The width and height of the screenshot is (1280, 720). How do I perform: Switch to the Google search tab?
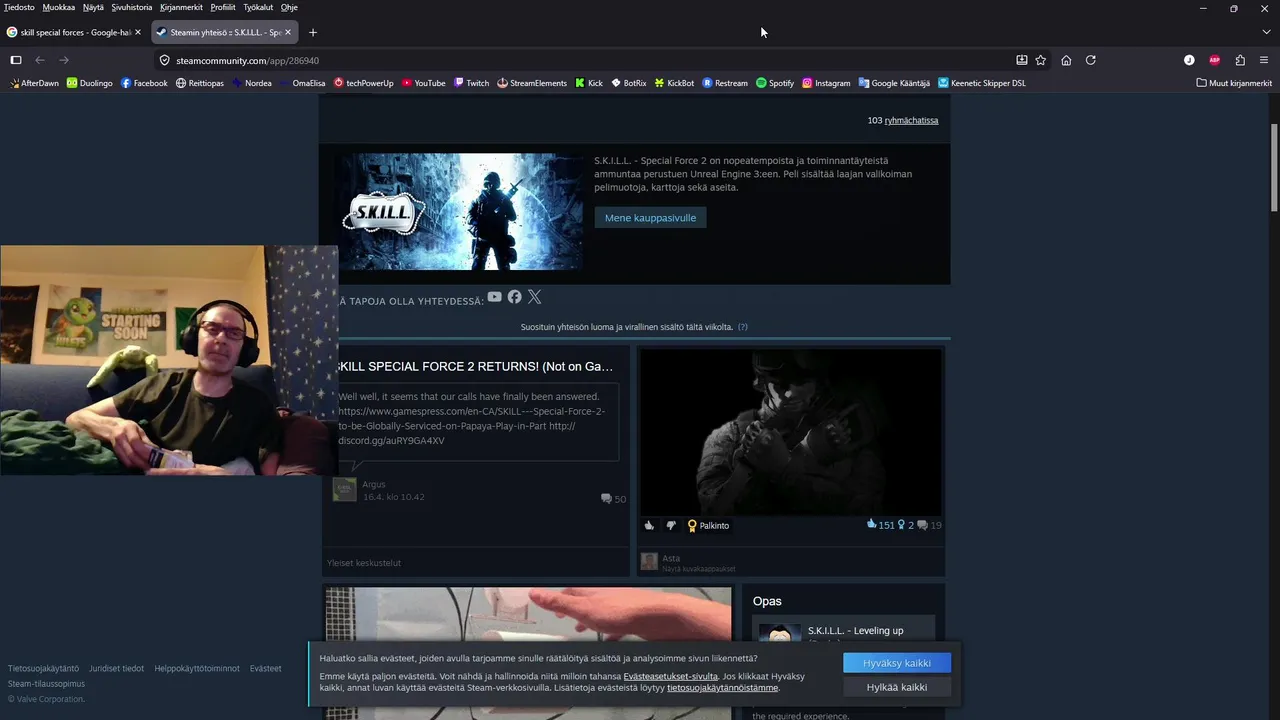point(75,32)
